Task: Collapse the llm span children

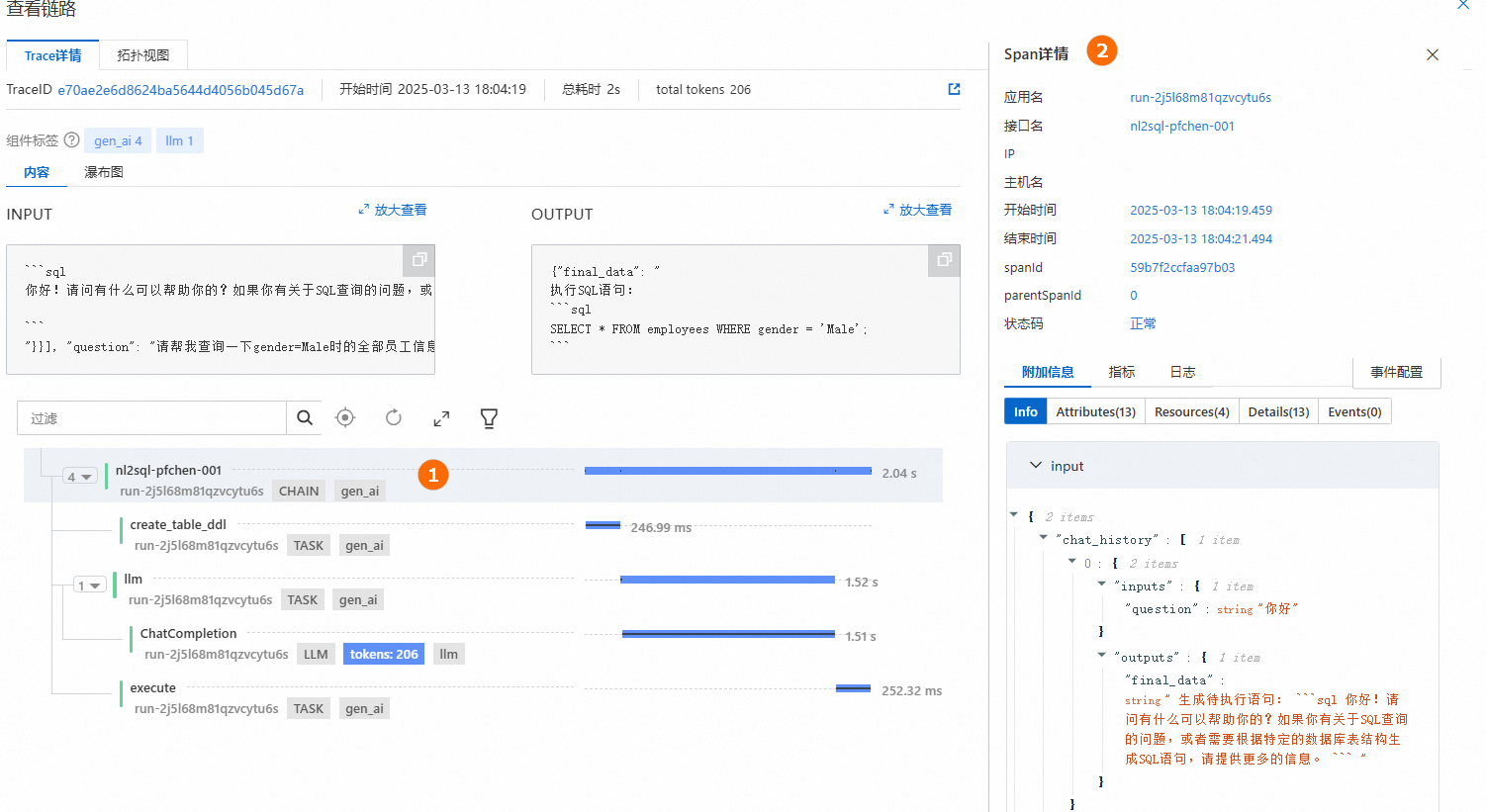Action: pyautogui.click(x=90, y=586)
